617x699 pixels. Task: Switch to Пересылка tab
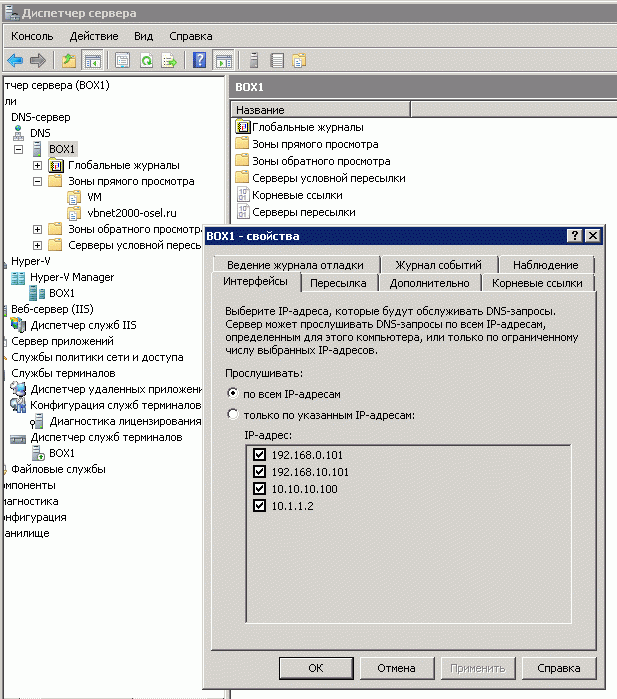click(338, 283)
